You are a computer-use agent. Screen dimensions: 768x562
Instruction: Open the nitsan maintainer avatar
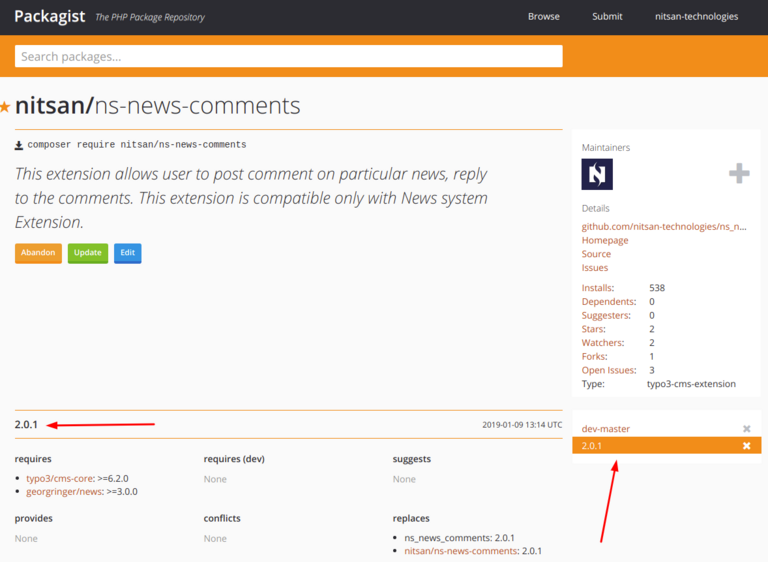pos(597,174)
